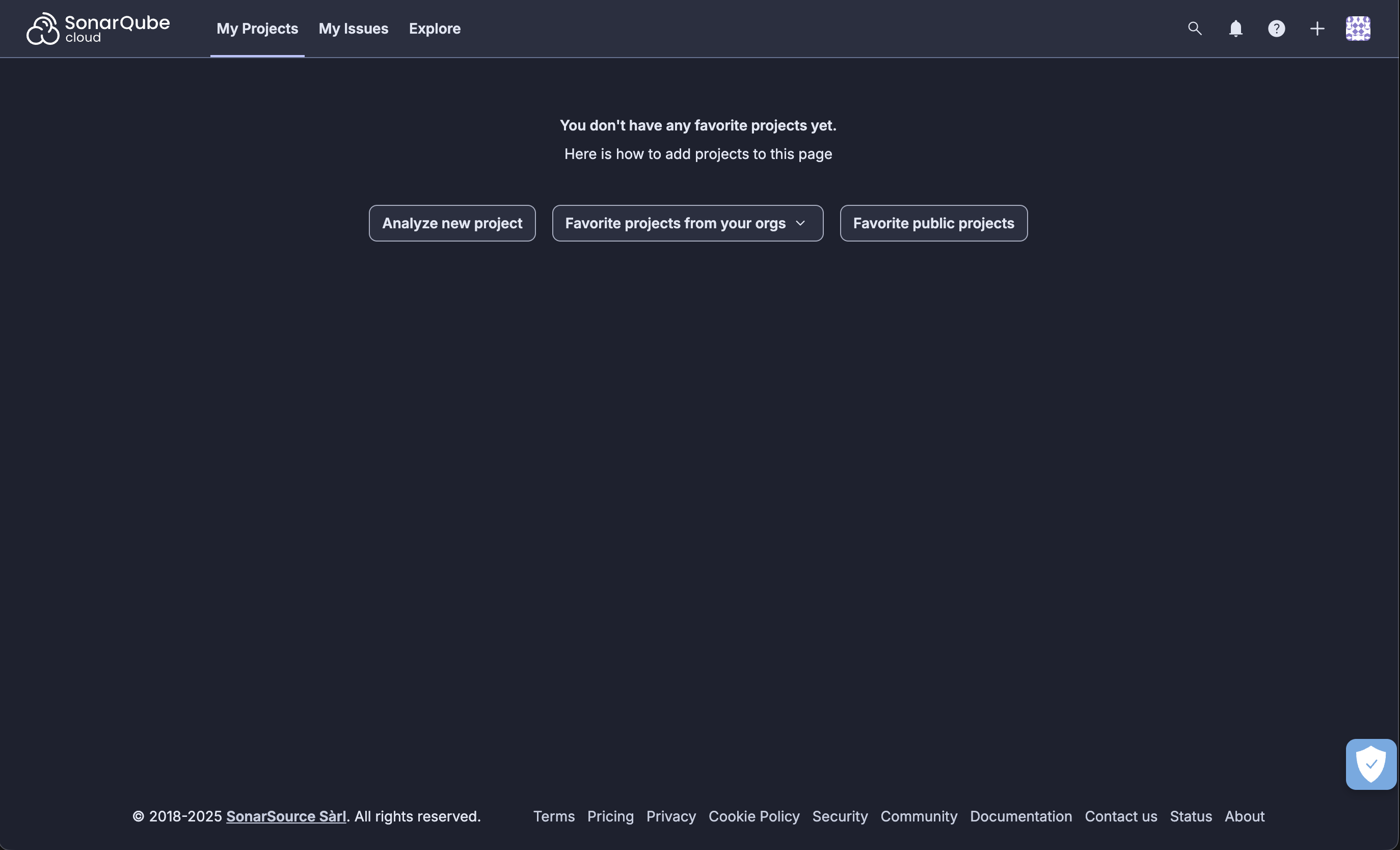Open the My Issues tab
Screen dimensions: 1400x850
point(353,29)
